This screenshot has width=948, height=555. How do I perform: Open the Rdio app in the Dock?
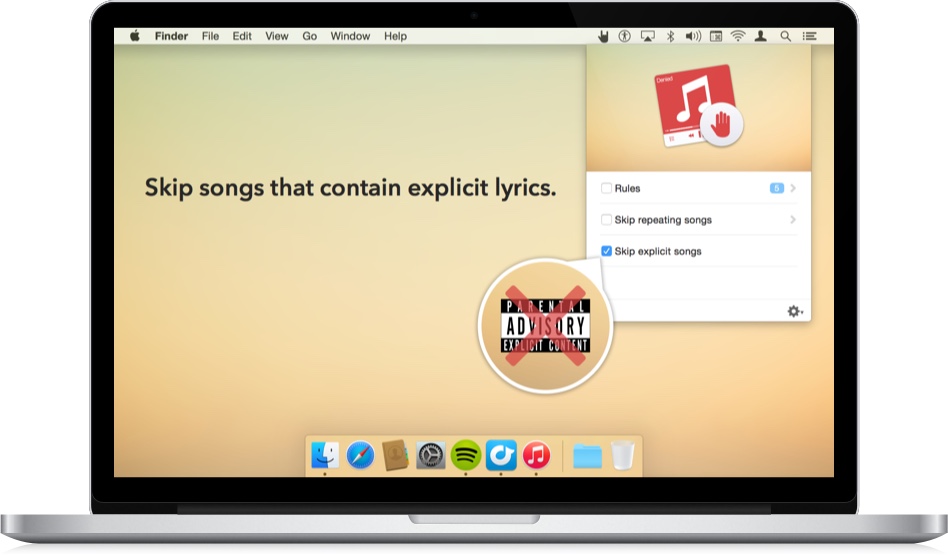click(501, 455)
